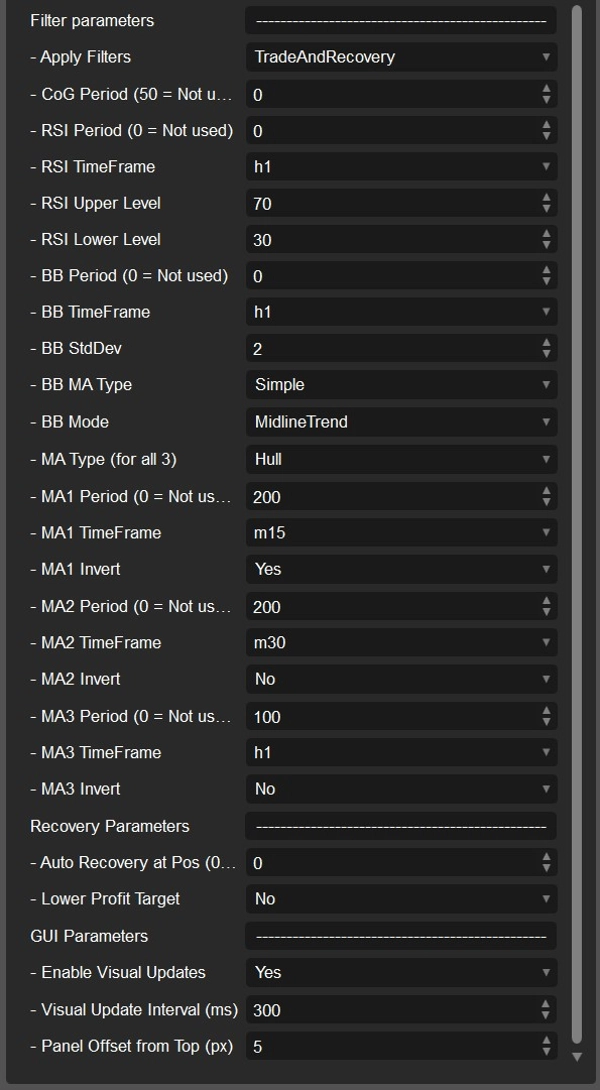Expand the MA3 TimeFrame selector
The height and width of the screenshot is (1090, 600).
coord(400,751)
